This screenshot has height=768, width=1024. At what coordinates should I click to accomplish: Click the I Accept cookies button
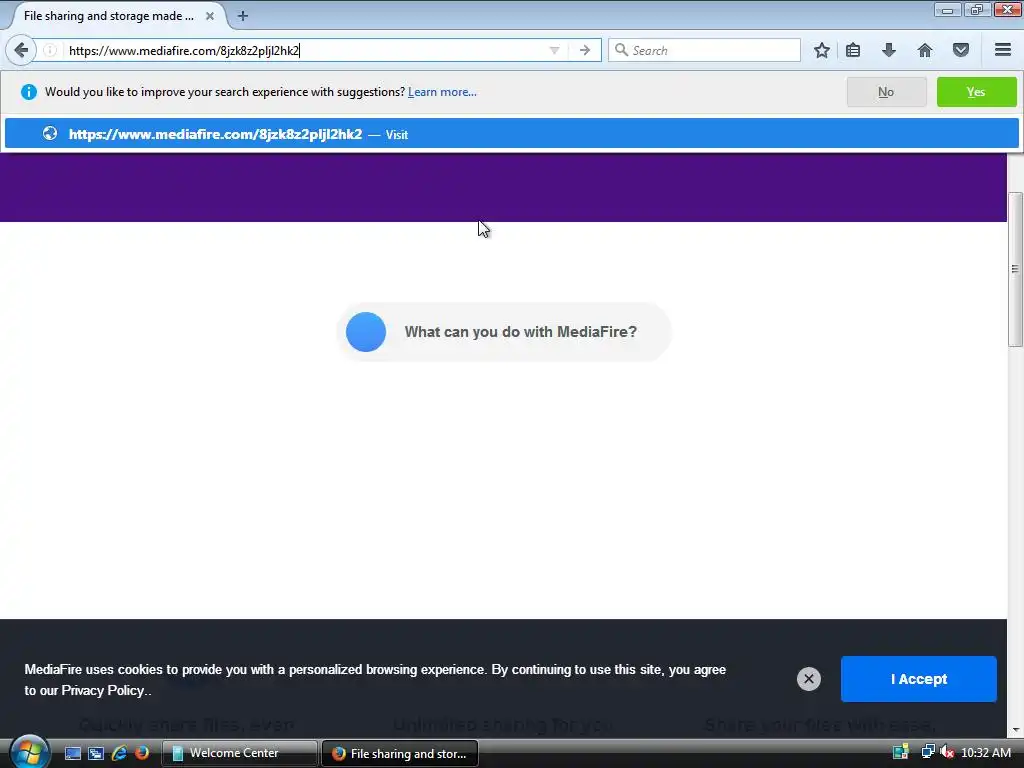click(919, 679)
